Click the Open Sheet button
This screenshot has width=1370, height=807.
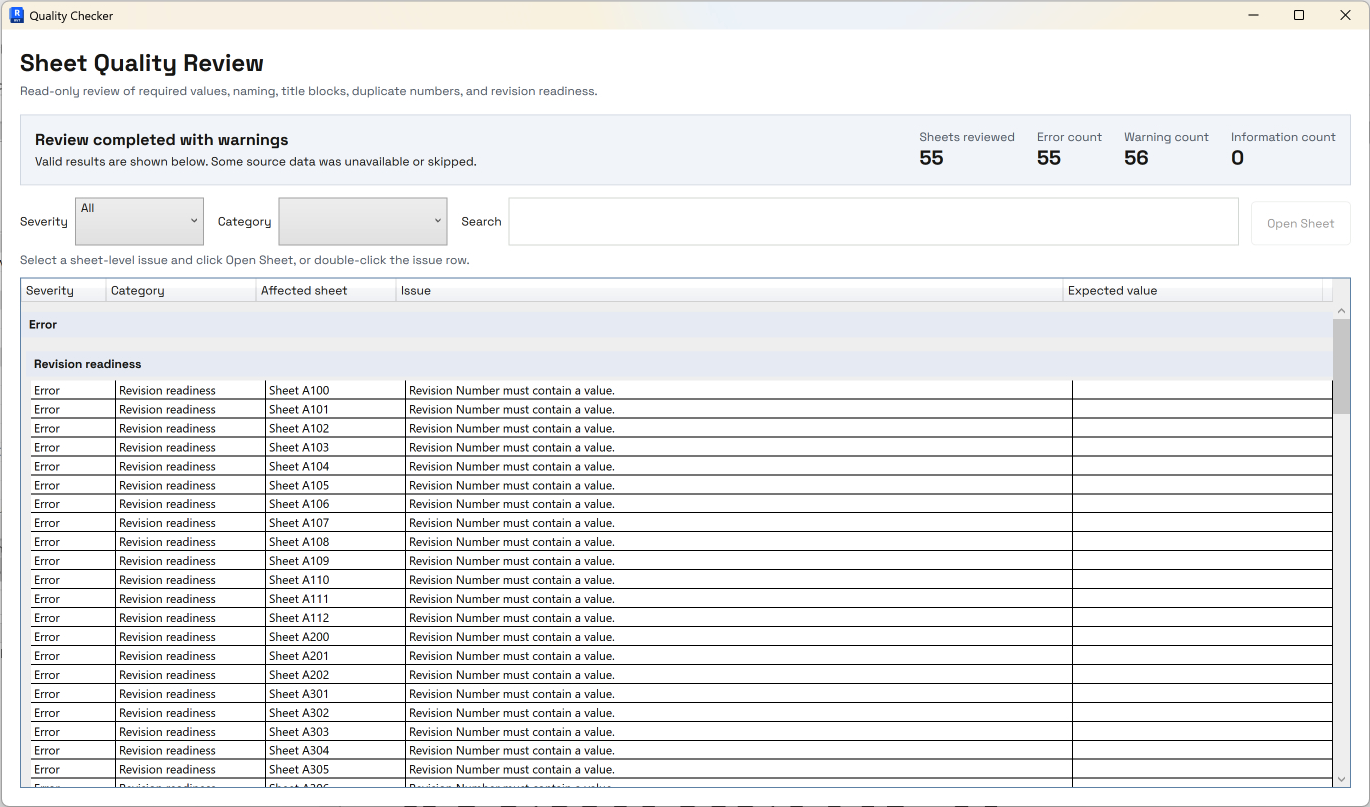[1300, 223]
